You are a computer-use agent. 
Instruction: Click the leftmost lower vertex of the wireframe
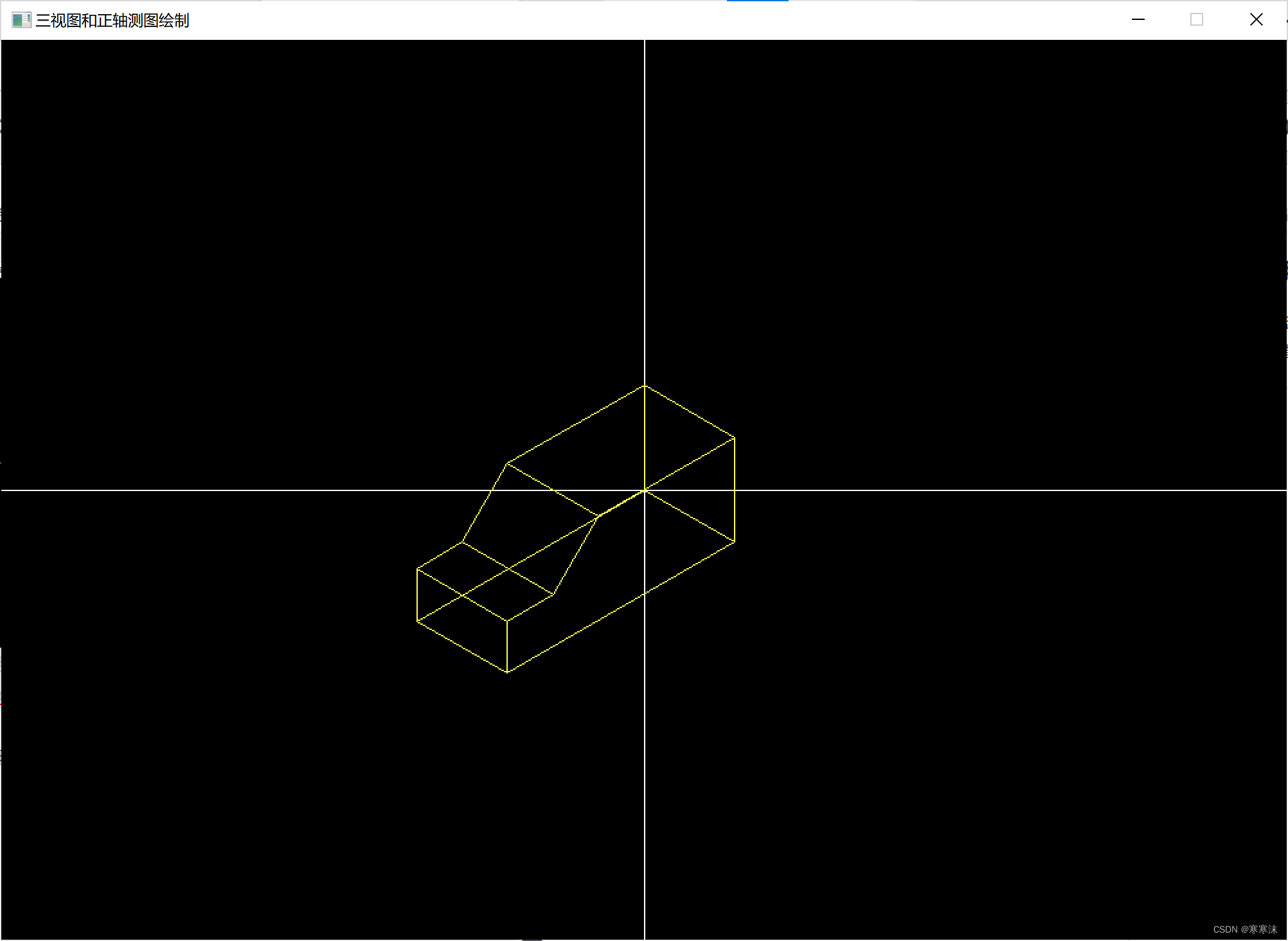417,621
